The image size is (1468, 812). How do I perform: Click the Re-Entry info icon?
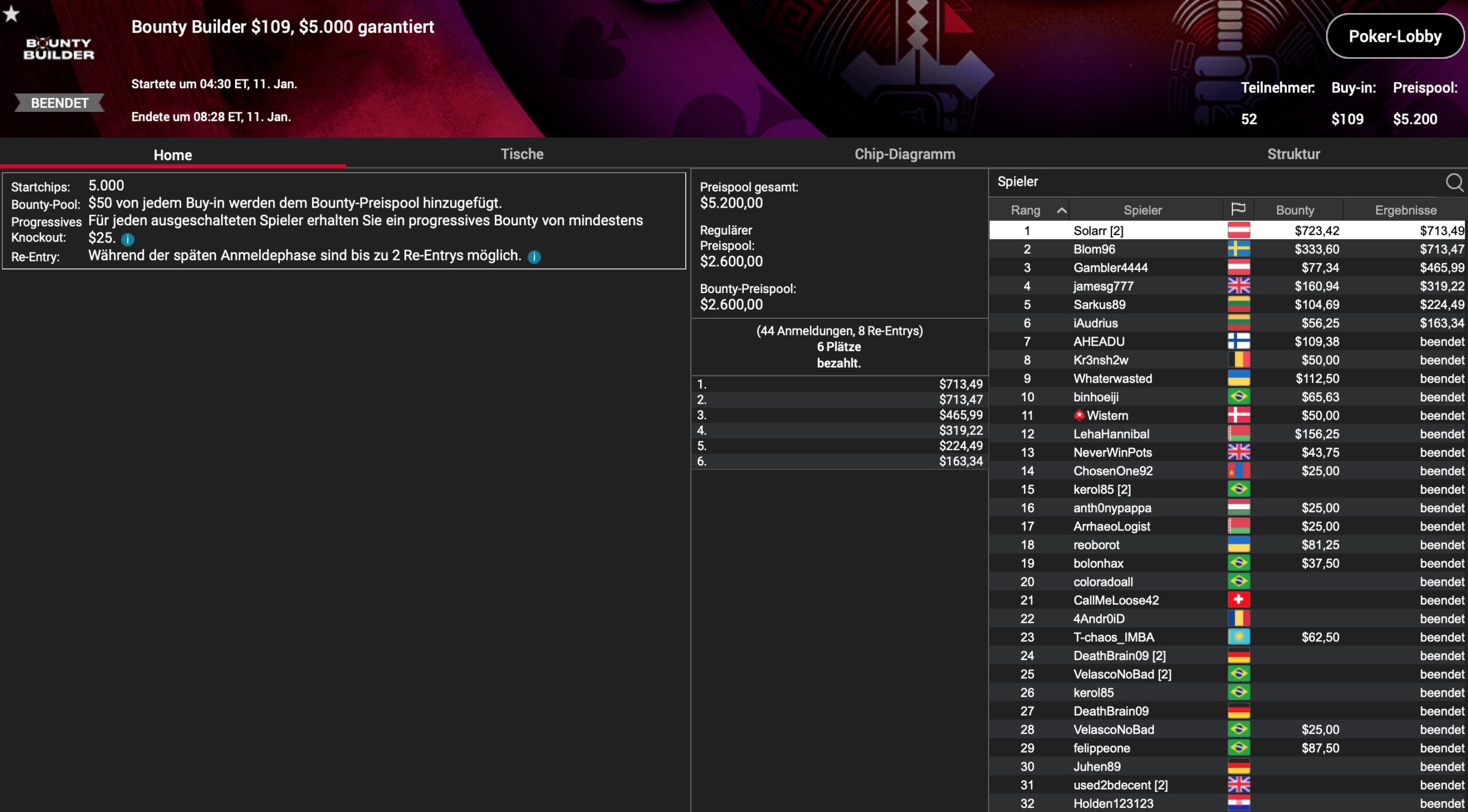coord(534,257)
